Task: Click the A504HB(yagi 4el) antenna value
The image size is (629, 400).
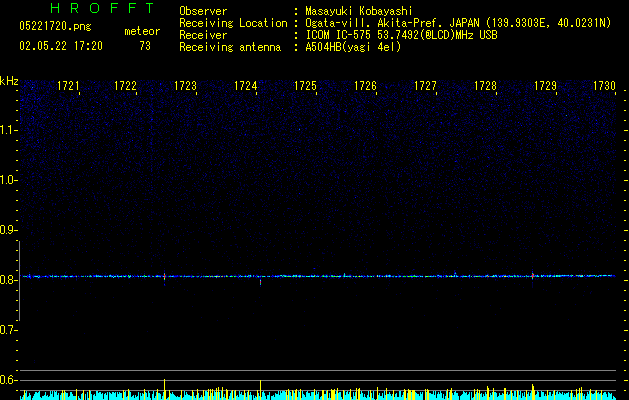Action: coord(353,47)
